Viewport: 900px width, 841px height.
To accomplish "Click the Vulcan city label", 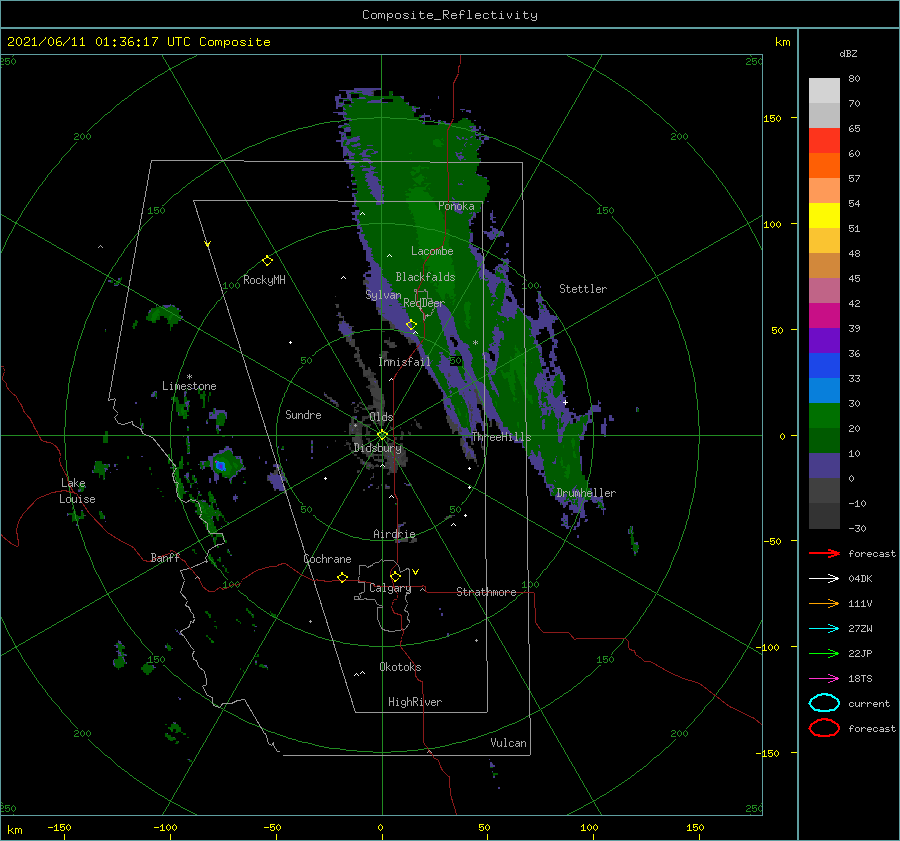I will pos(509,743).
